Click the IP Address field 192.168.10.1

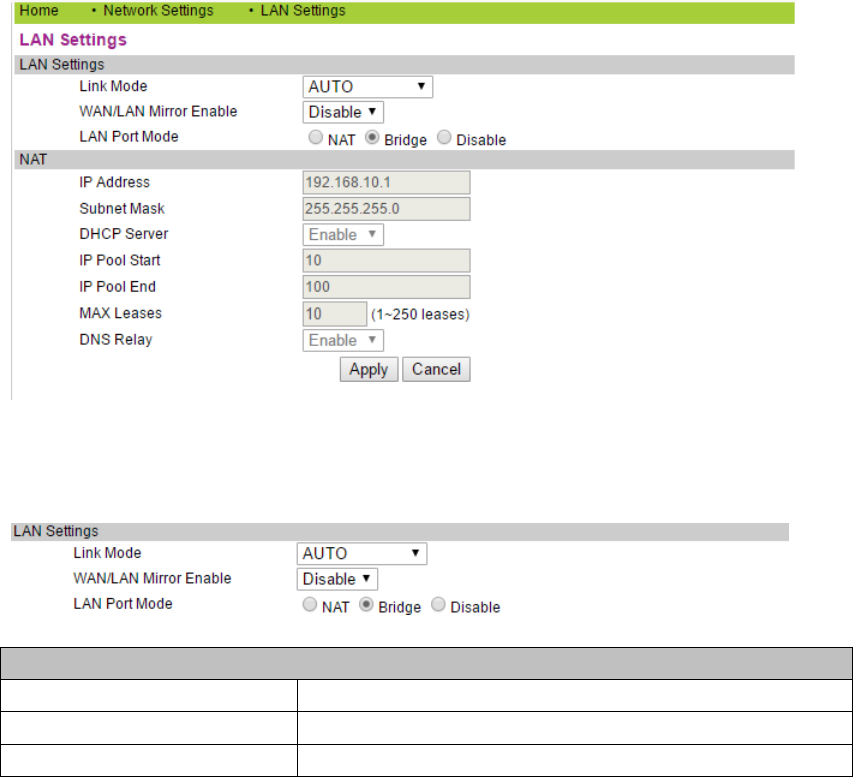pyautogui.click(x=386, y=182)
